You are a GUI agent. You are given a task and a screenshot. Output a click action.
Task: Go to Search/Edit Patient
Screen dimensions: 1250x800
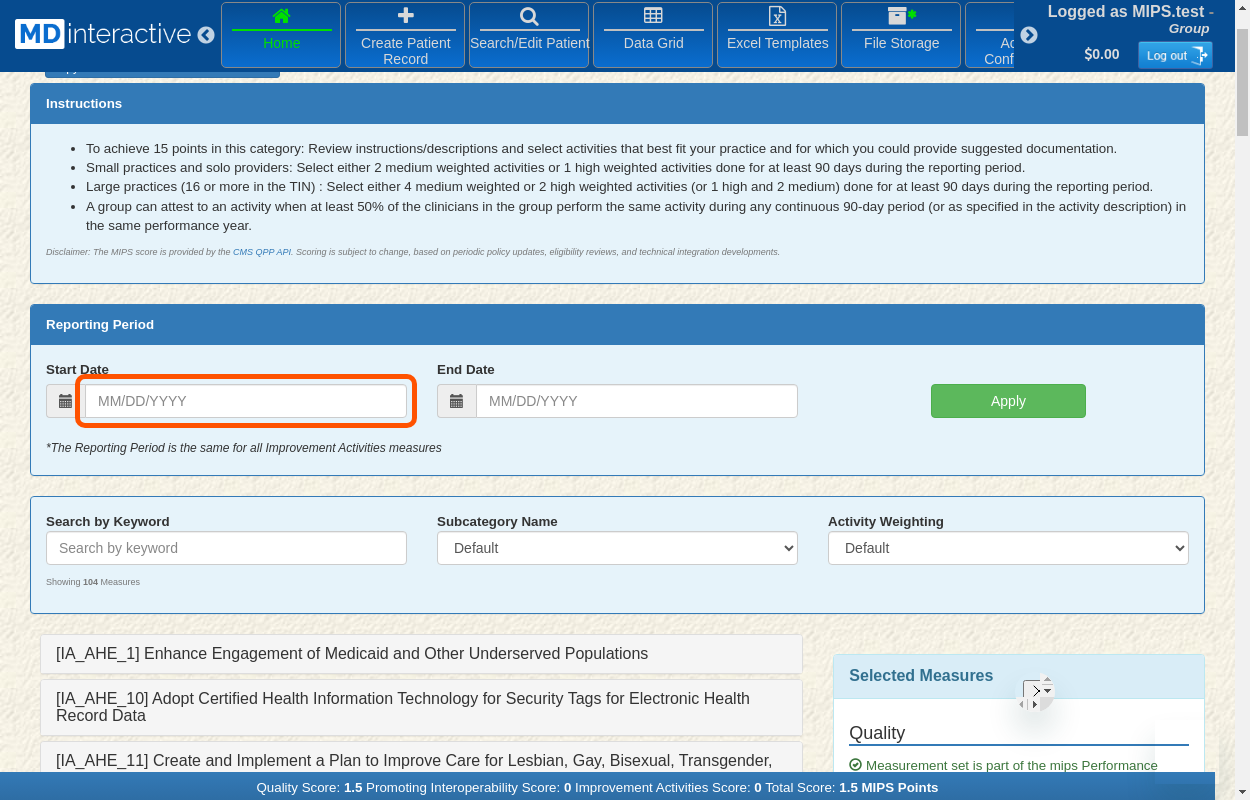529,35
